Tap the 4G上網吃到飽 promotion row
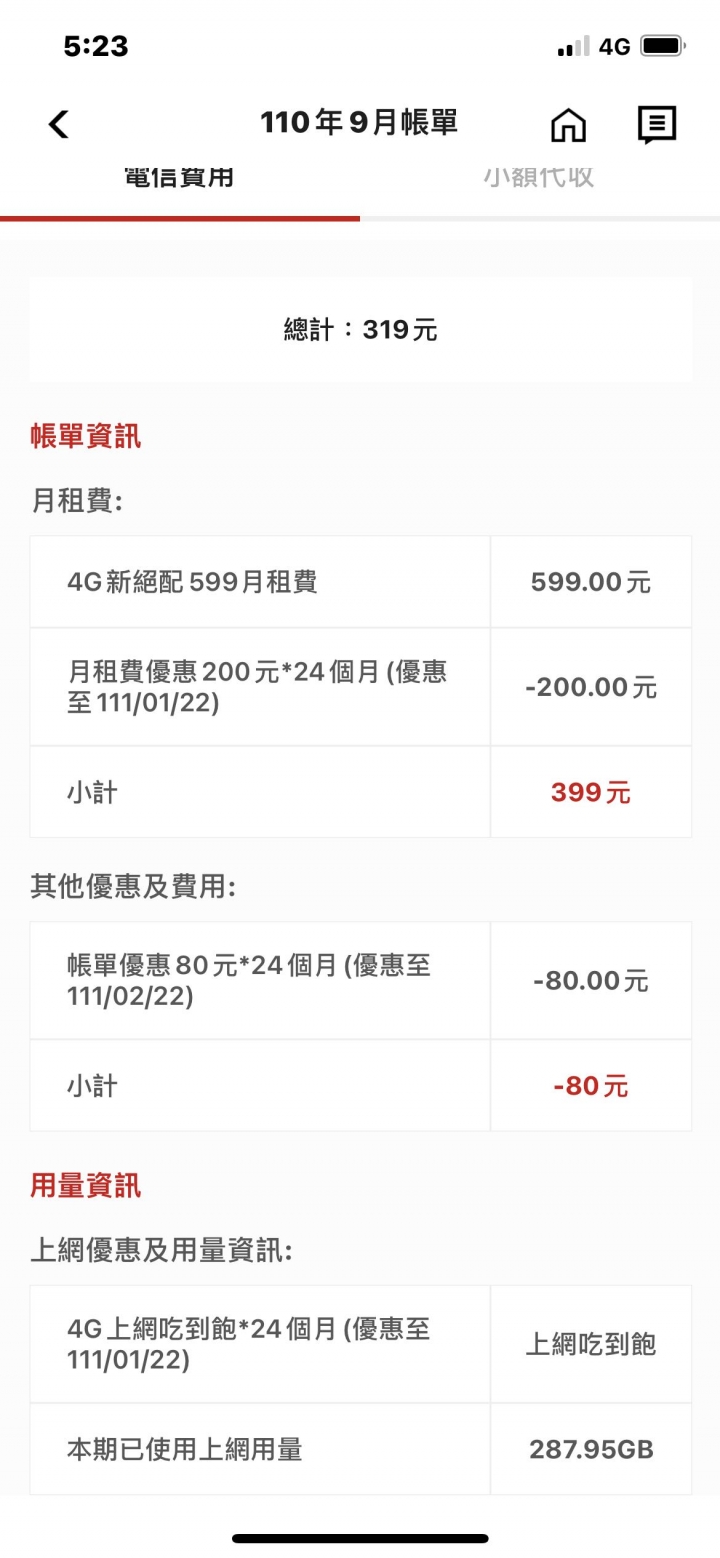The width and height of the screenshot is (720, 1558). (360, 1345)
